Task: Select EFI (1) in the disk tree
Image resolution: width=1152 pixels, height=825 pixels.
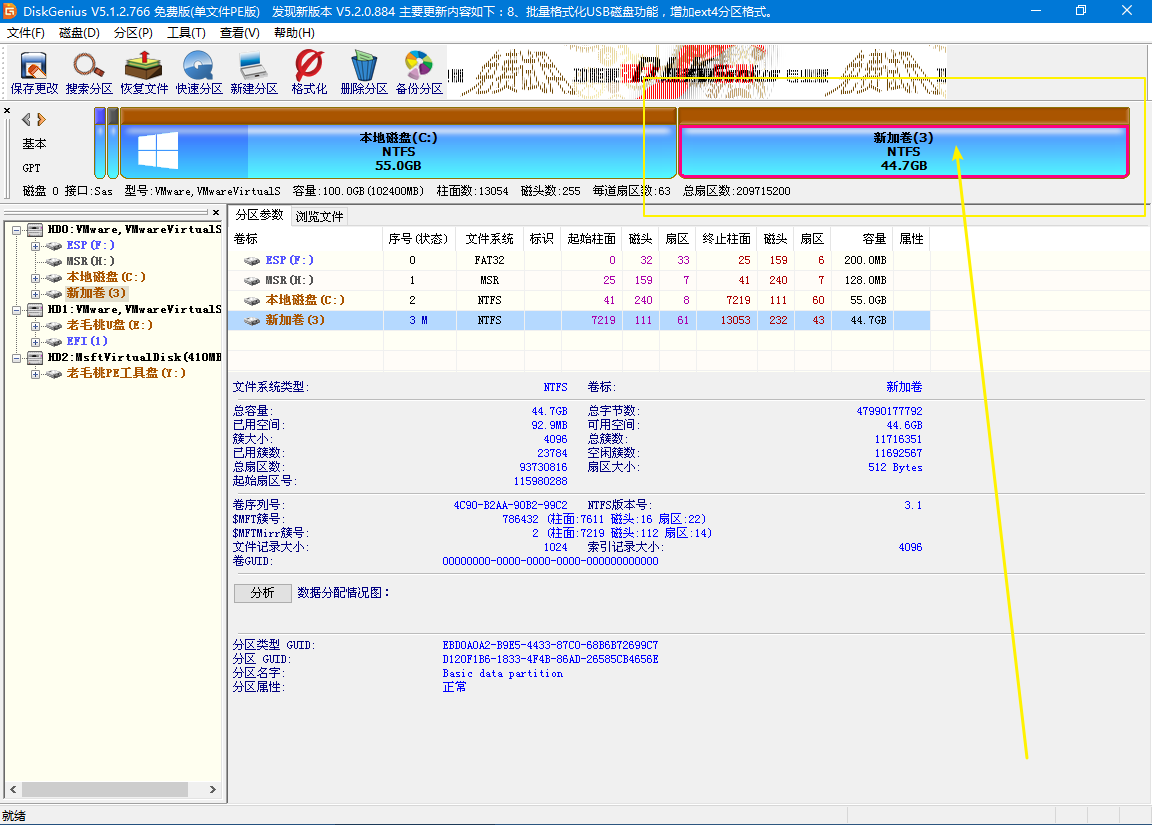Action: point(87,341)
